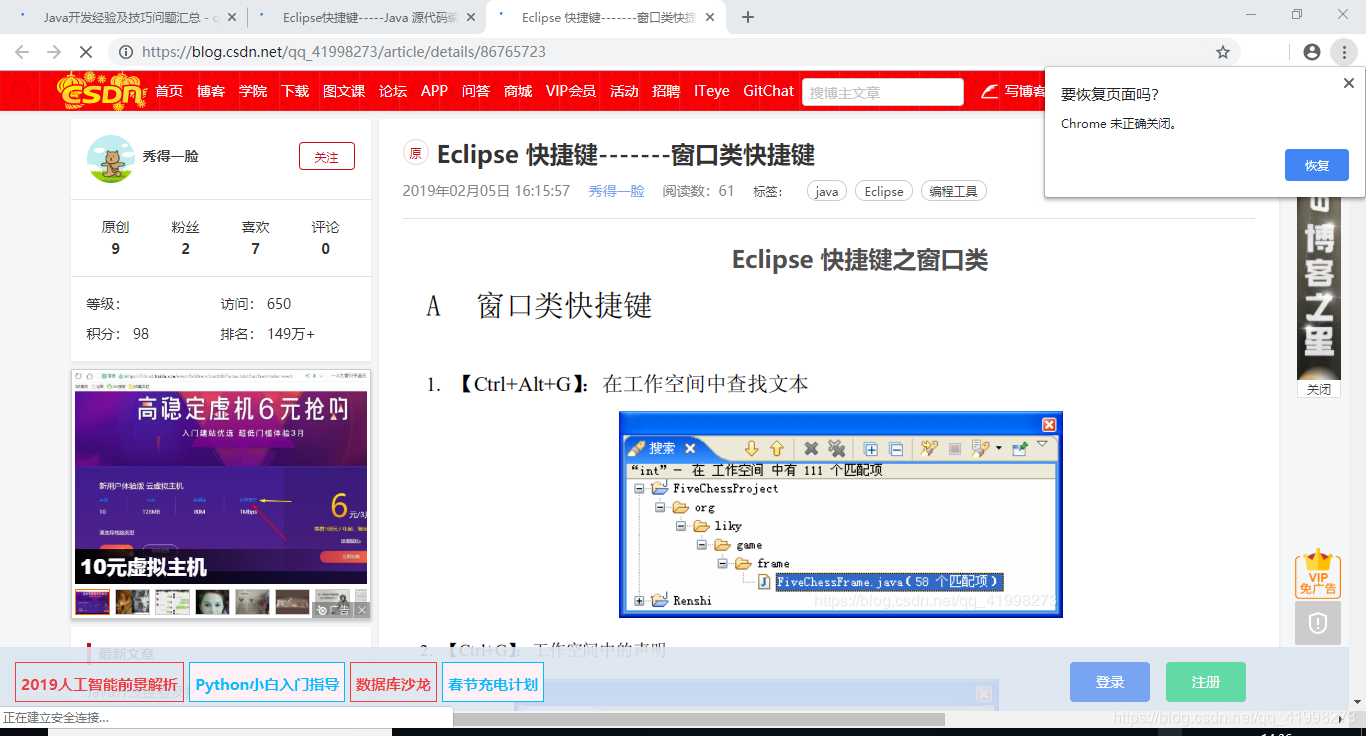Click the article title Eclipse 快捷键 窗口类快捷键
This screenshot has width=1366, height=736.
coord(626,155)
